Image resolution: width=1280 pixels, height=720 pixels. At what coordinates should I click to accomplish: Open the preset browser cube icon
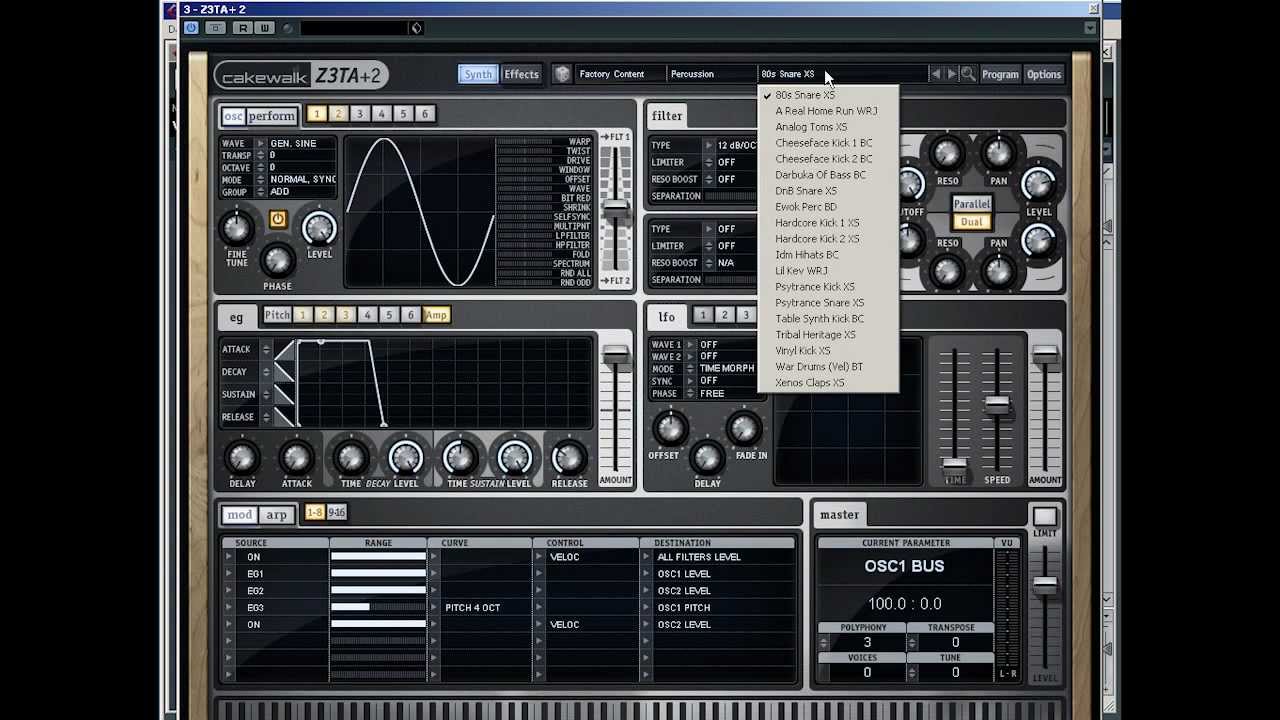562,74
